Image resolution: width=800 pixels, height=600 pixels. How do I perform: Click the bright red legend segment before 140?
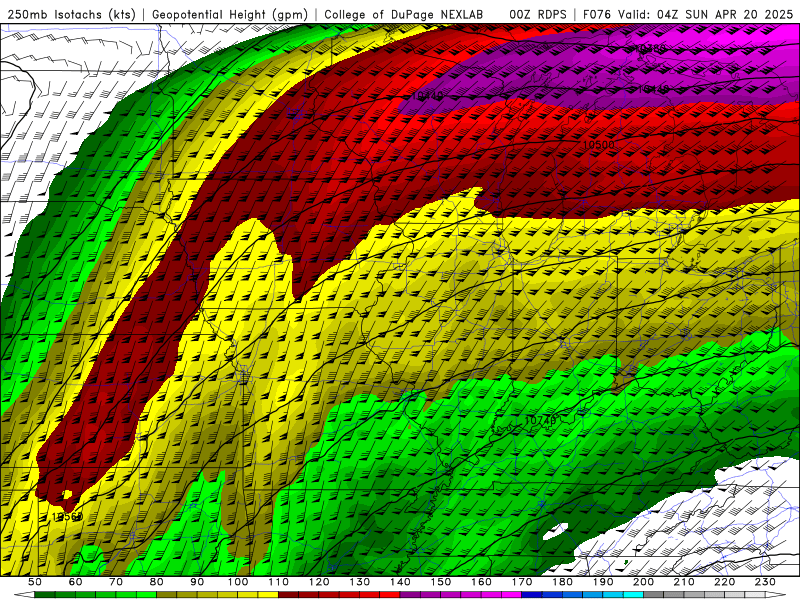point(390,595)
